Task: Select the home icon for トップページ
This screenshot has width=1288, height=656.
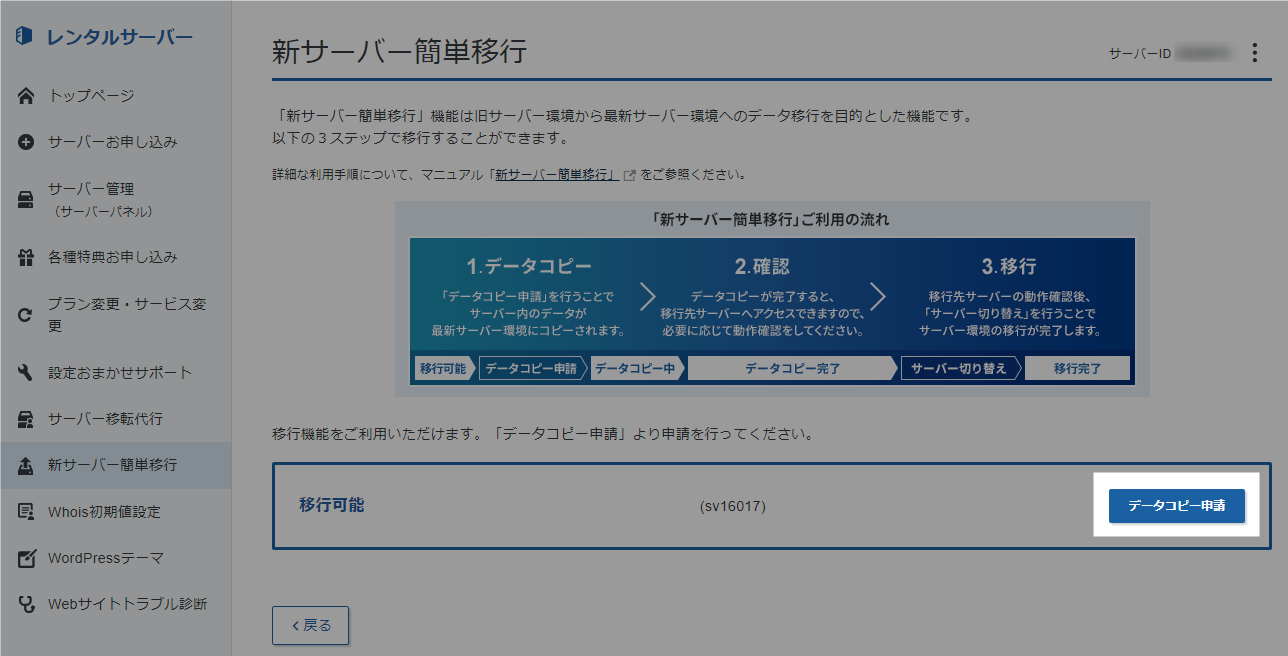Action: (23, 96)
